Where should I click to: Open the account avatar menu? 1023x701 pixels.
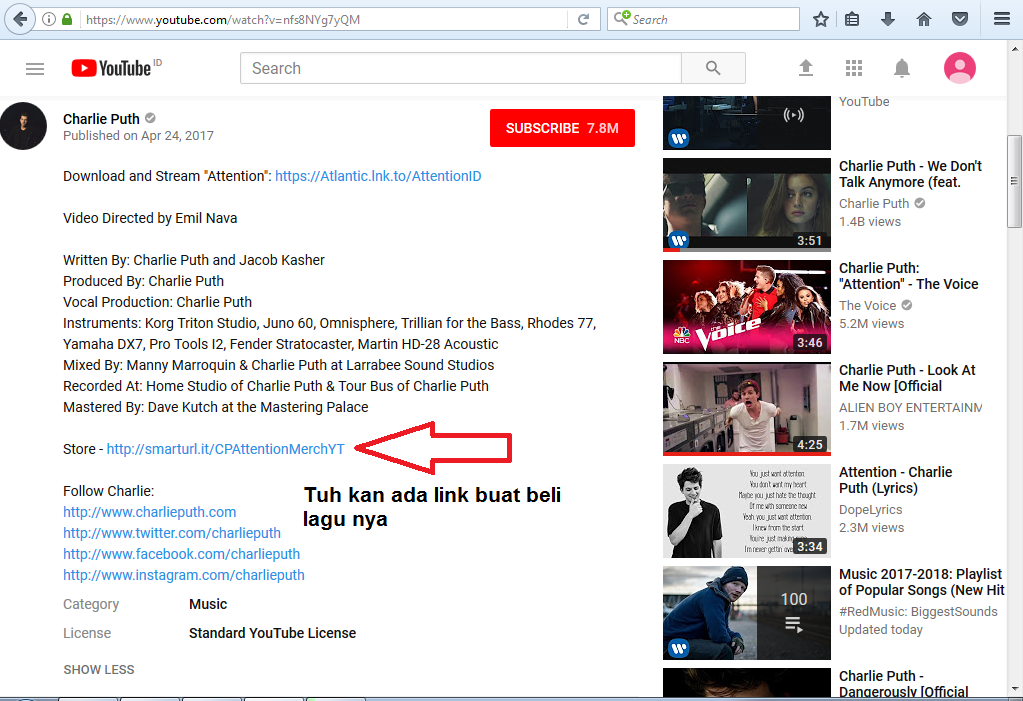click(x=960, y=68)
